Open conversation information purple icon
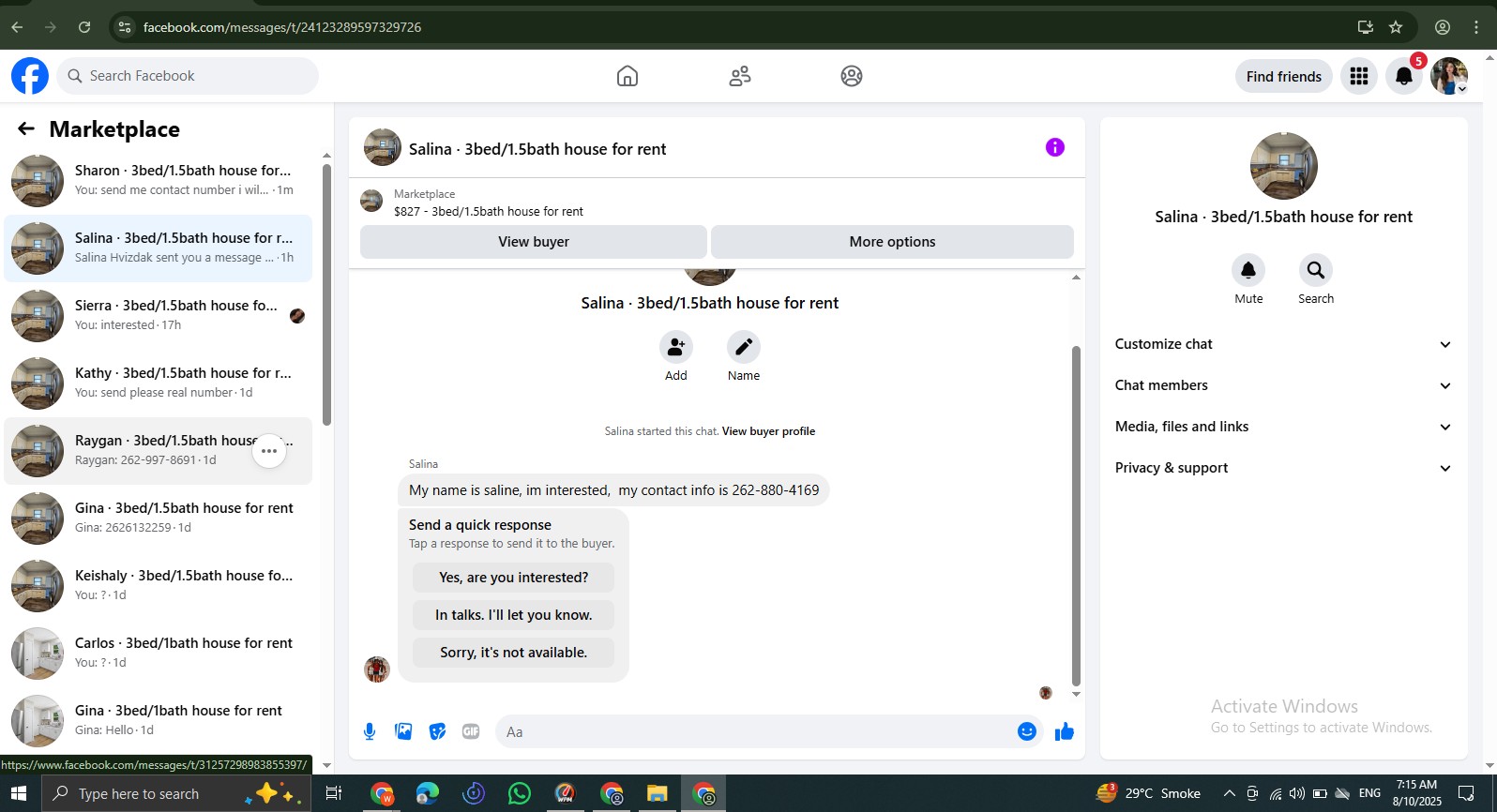Viewport: 1497px width, 812px height. point(1055,147)
